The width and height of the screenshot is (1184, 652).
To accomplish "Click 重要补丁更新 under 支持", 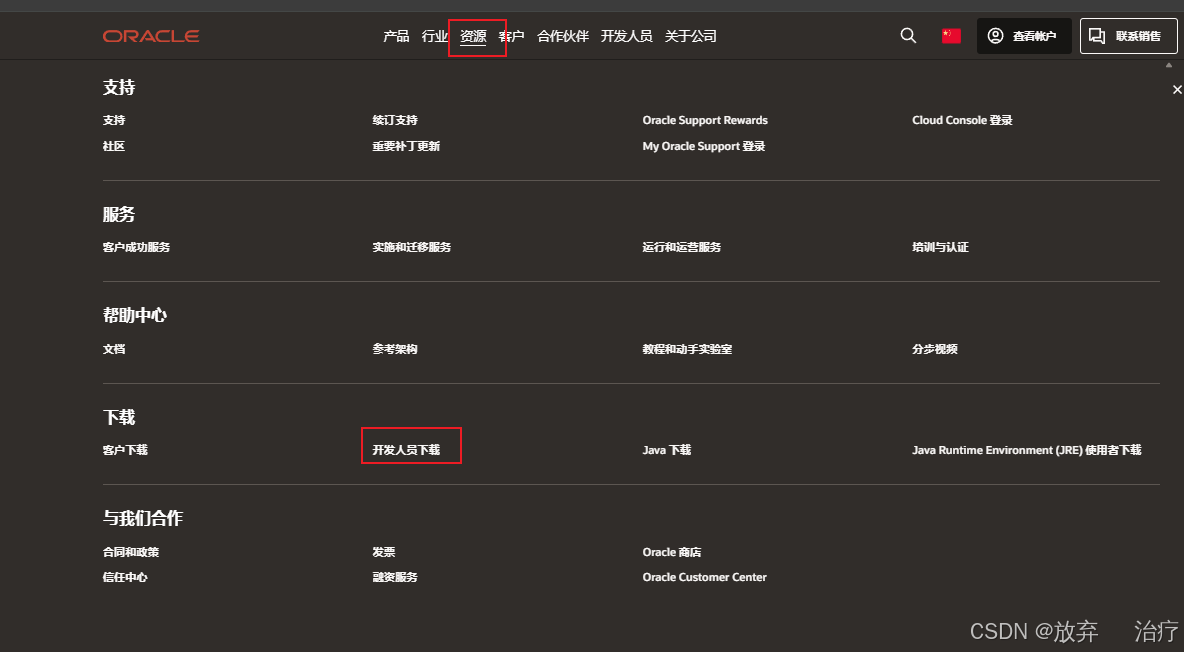I will 404,146.
